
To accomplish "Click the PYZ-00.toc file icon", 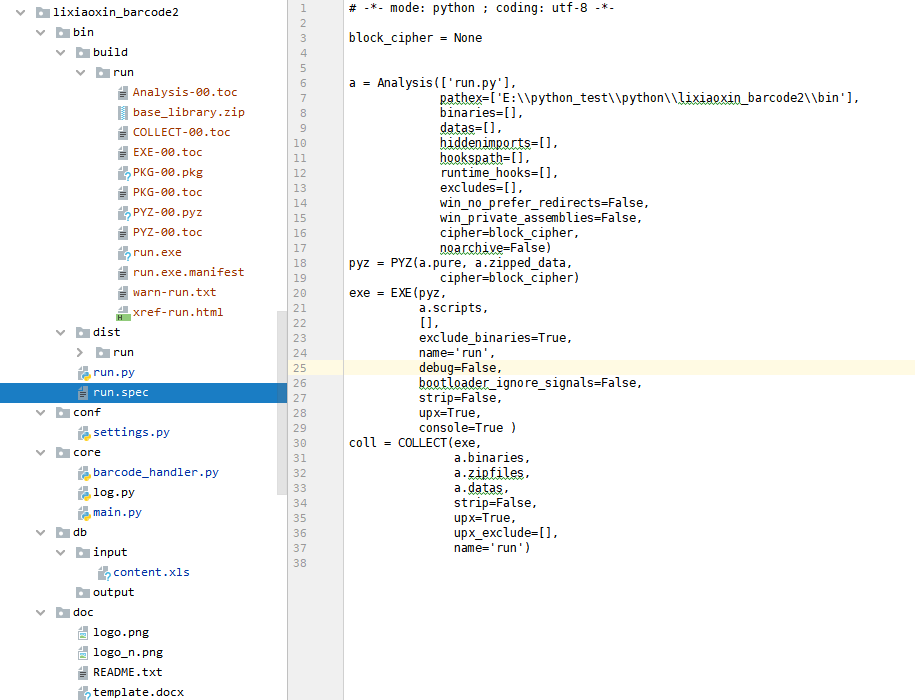I will coord(123,233).
